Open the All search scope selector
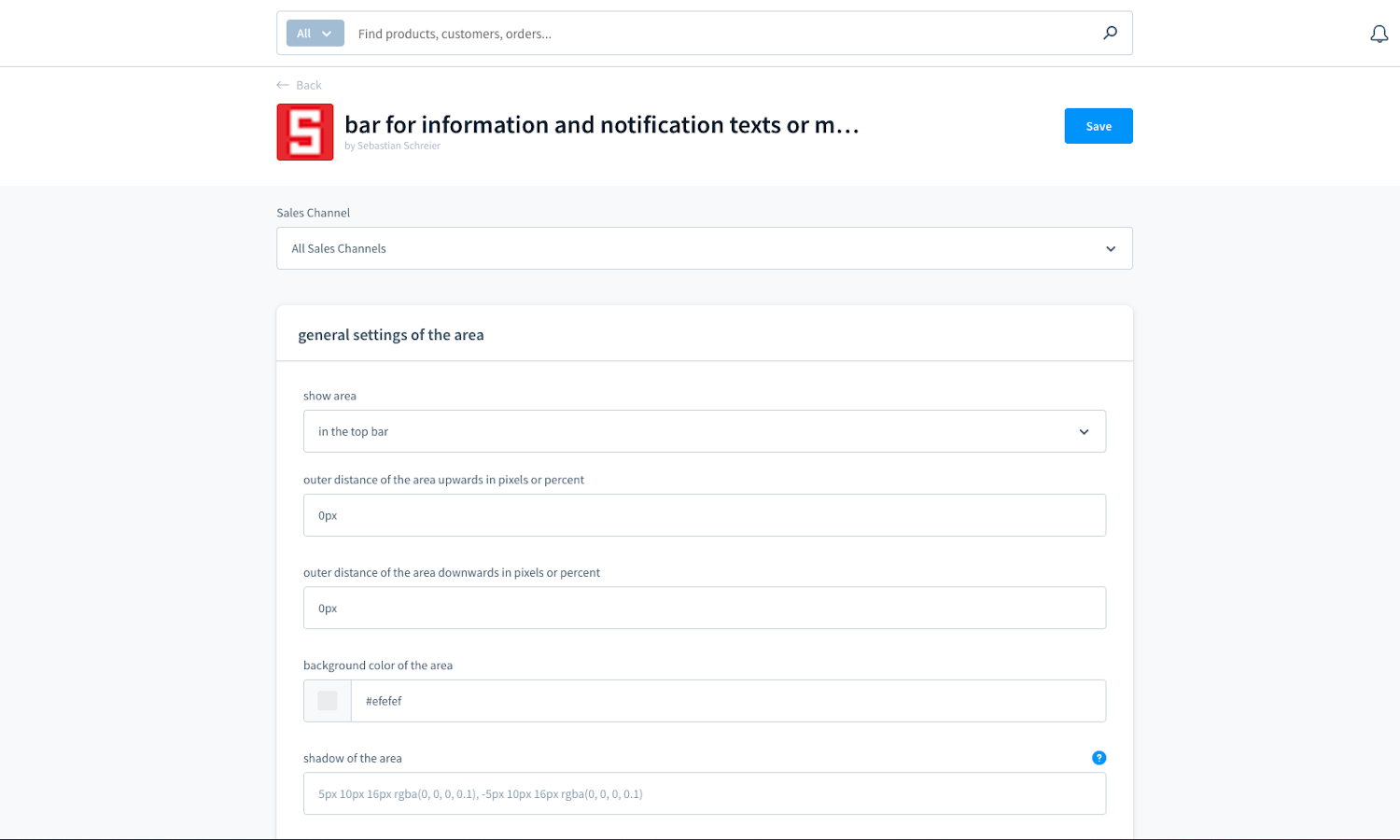Screen dimensions: 1400x840 coord(315,33)
